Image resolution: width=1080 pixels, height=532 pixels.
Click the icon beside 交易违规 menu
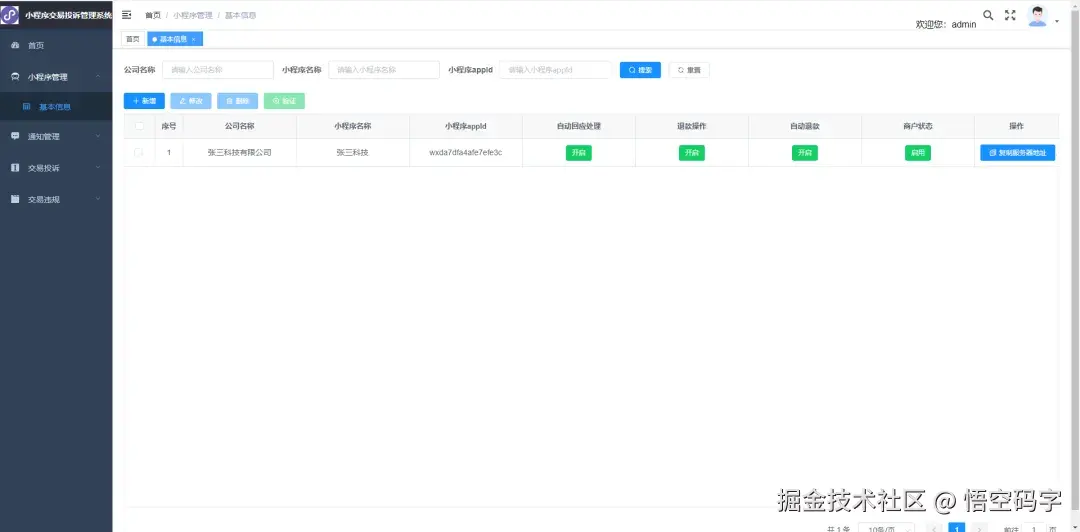[x=15, y=199]
